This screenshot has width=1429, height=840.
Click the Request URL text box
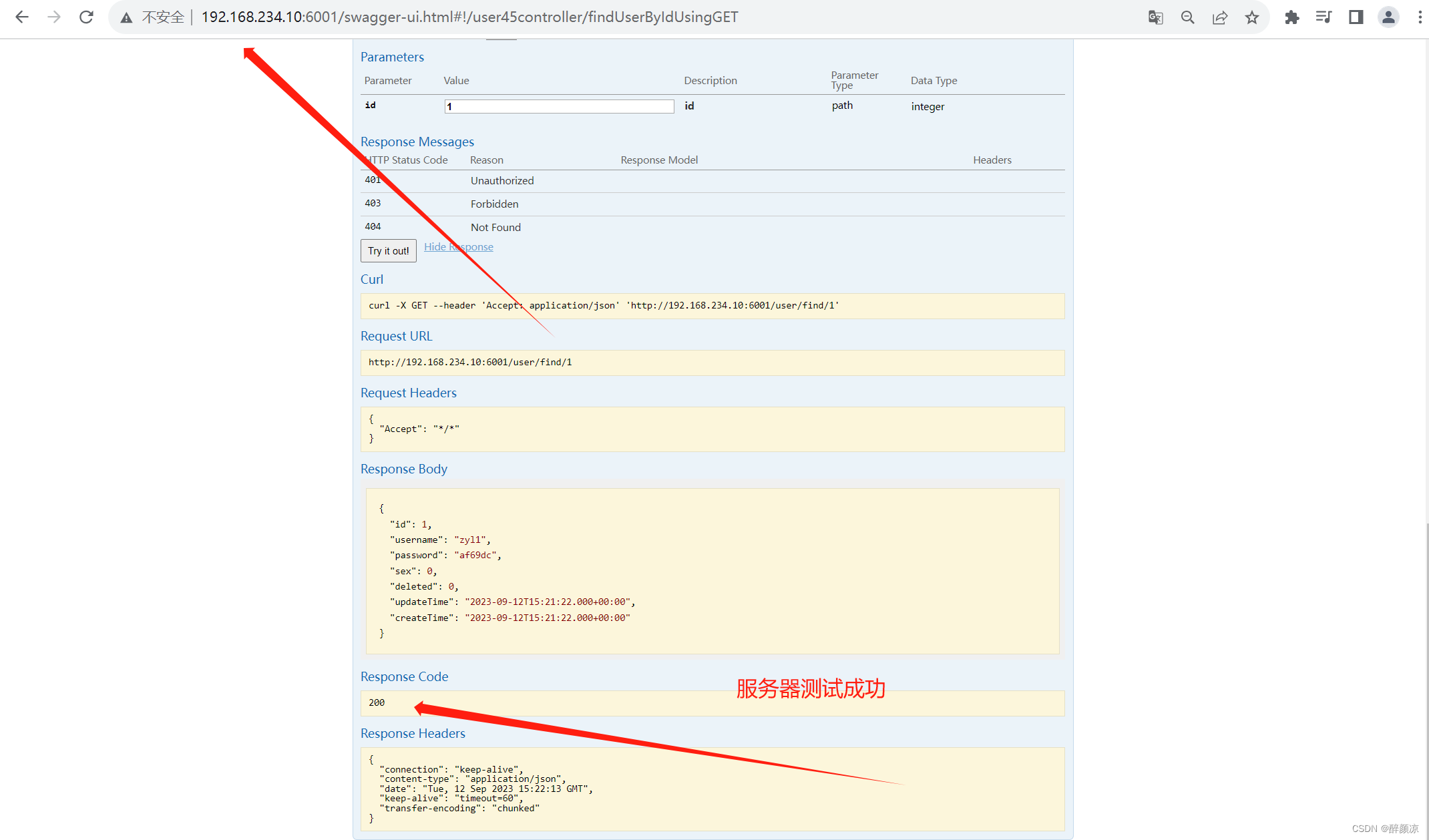pyautogui.click(x=712, y=363)
